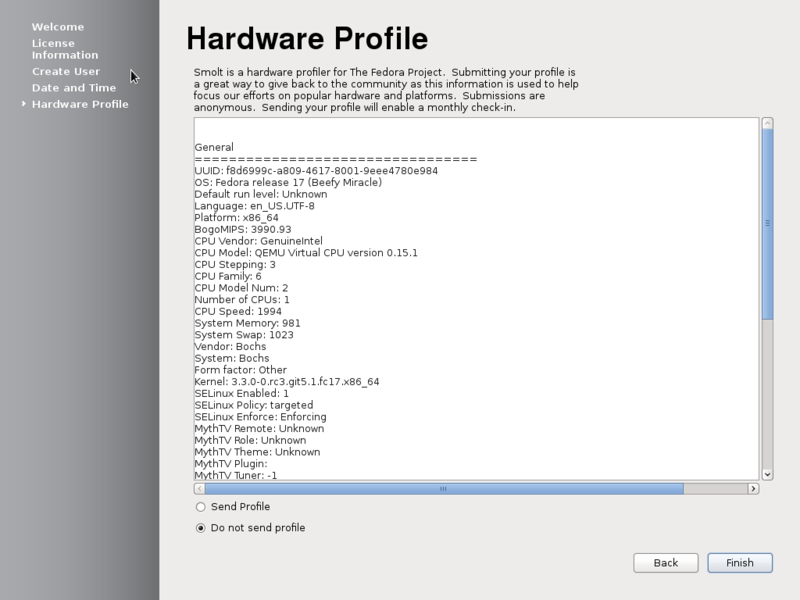Click the MythTV Role: Unknown line
800x600 pixels.
click(x=250, y=441)
